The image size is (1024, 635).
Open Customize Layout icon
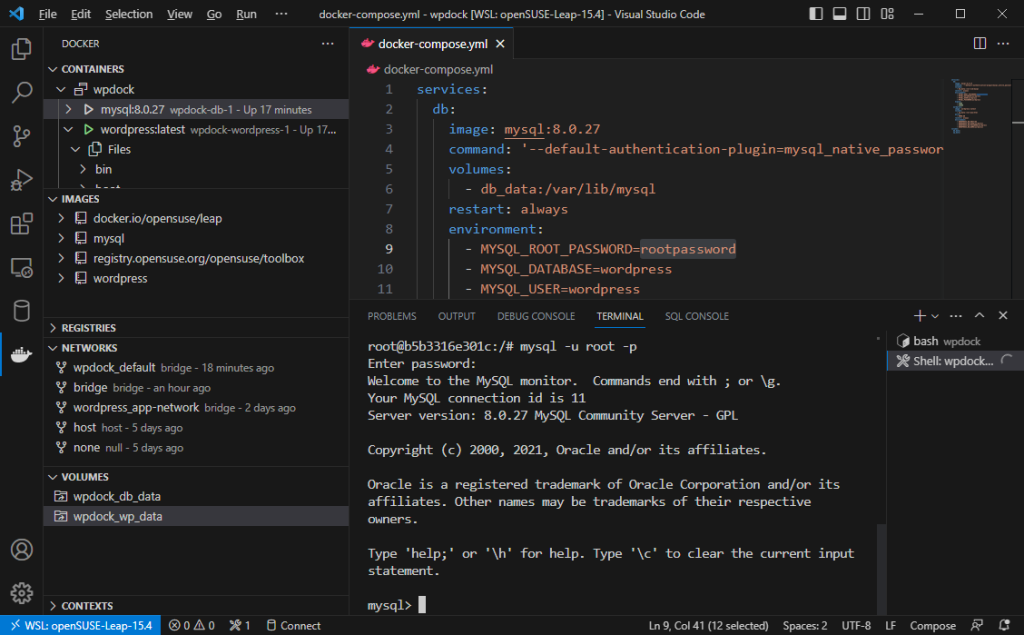point(887,14)
